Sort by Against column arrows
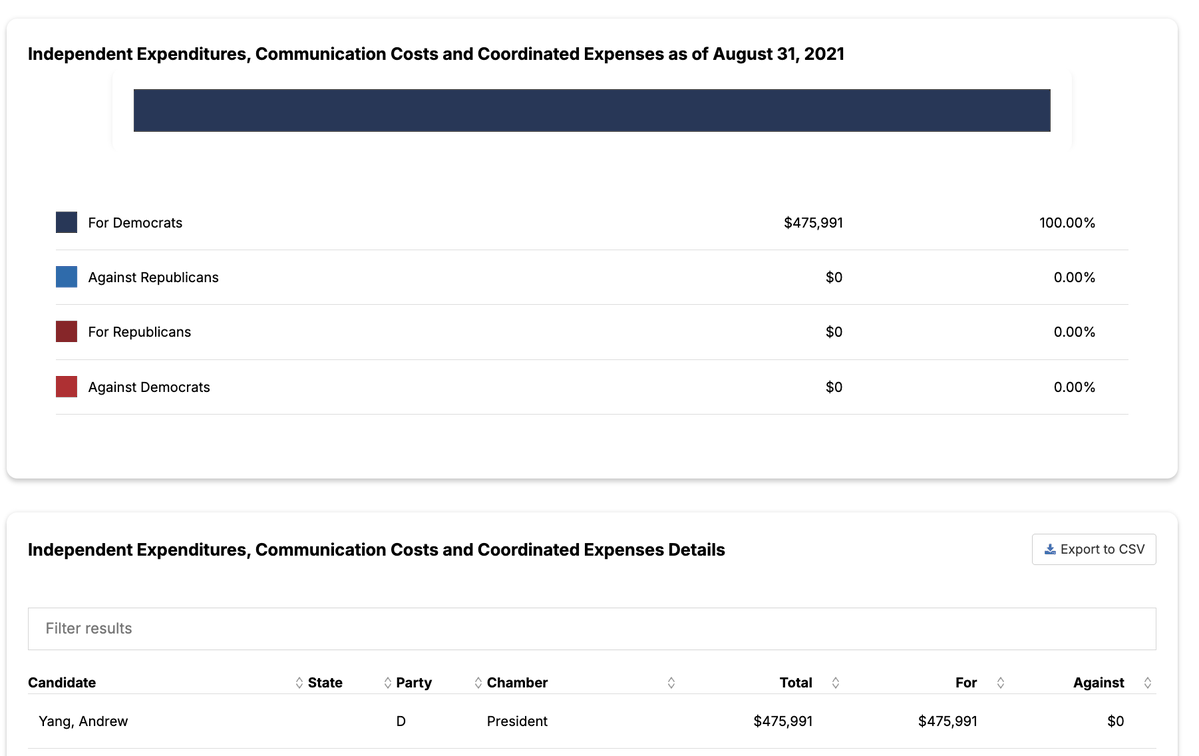This screenshot has height=756, width=1199. [x=1147, y=683]
